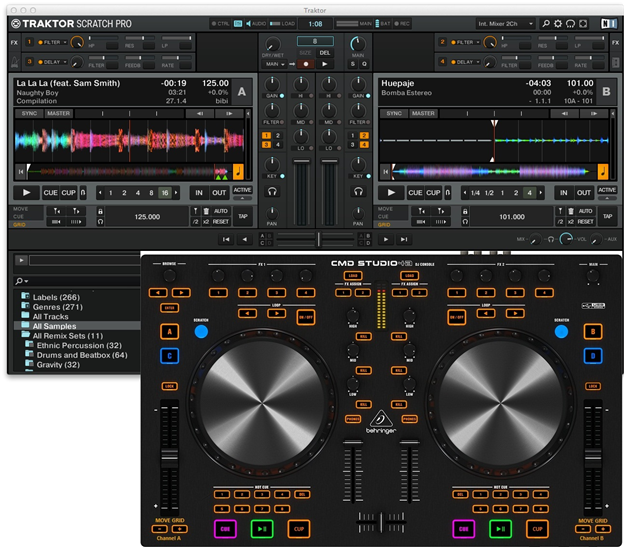The height and width of the screenshot is (547, 624).
Task: Enable SYNC on deck A
Action: (x=29, y=113)
